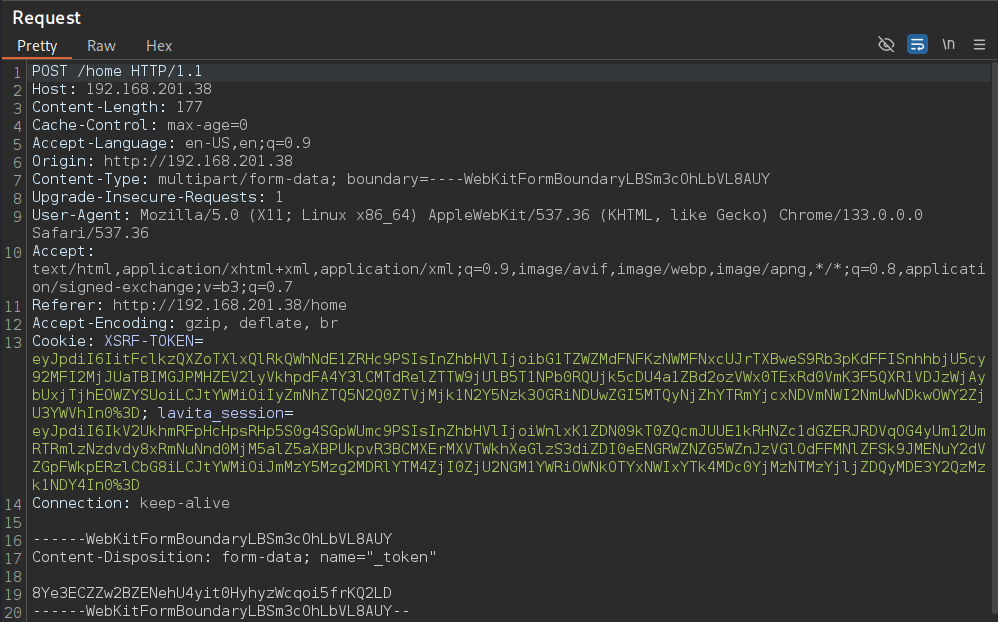Viewport: 998px width, 622px height.
Task: Click the Cache-Control max-age=0 line
Action: pos(140,125)
